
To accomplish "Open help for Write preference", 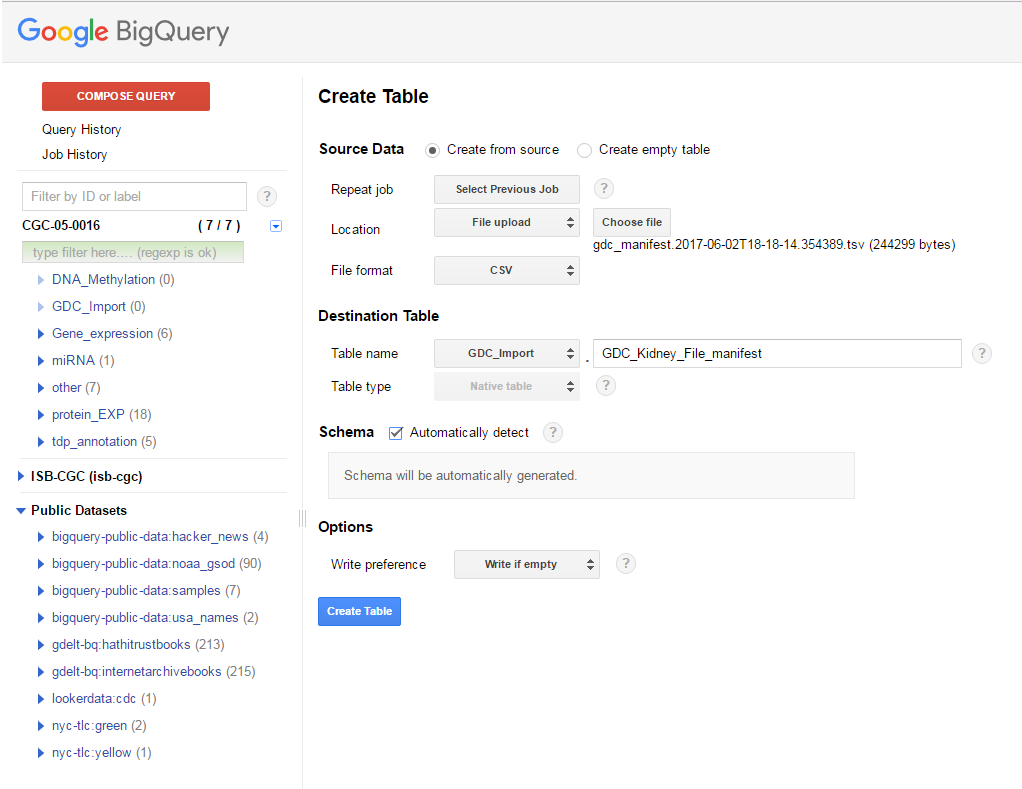I will coord(626,564).
